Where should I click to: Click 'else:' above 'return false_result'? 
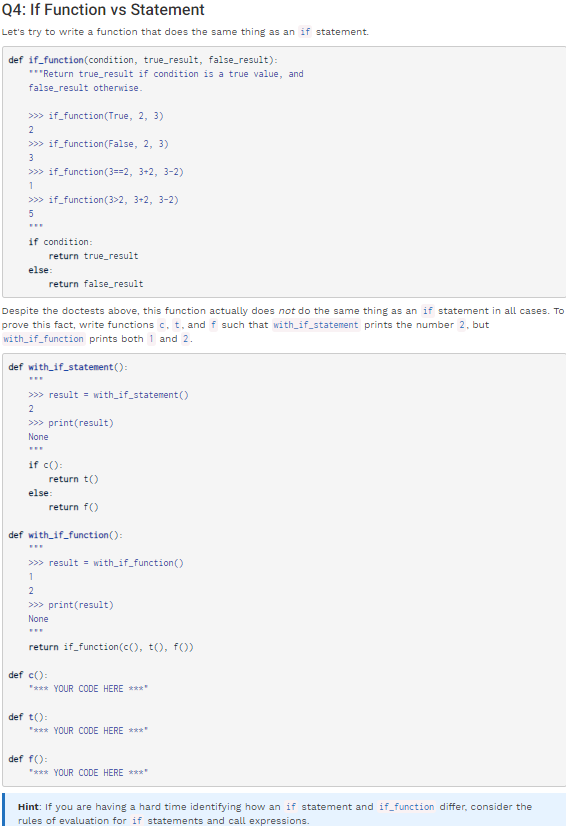pos(41,270)
